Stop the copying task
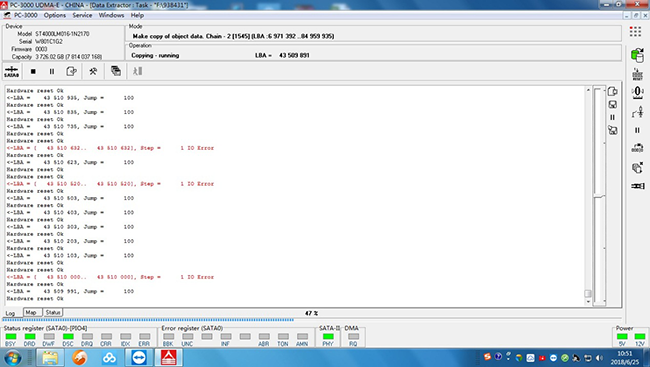650x367 pixels. click(33, 71)
